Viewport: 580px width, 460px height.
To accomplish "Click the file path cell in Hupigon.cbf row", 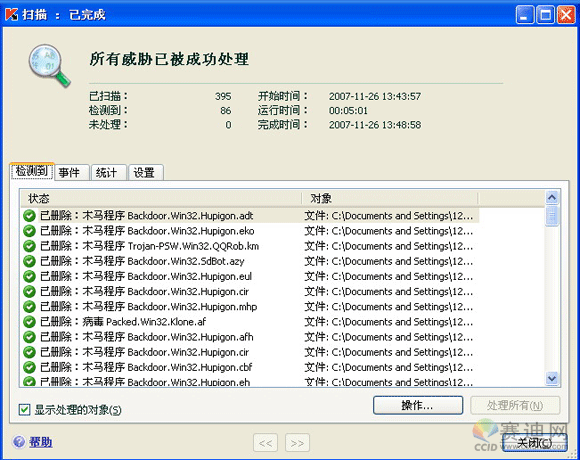I will click(389, 367).
